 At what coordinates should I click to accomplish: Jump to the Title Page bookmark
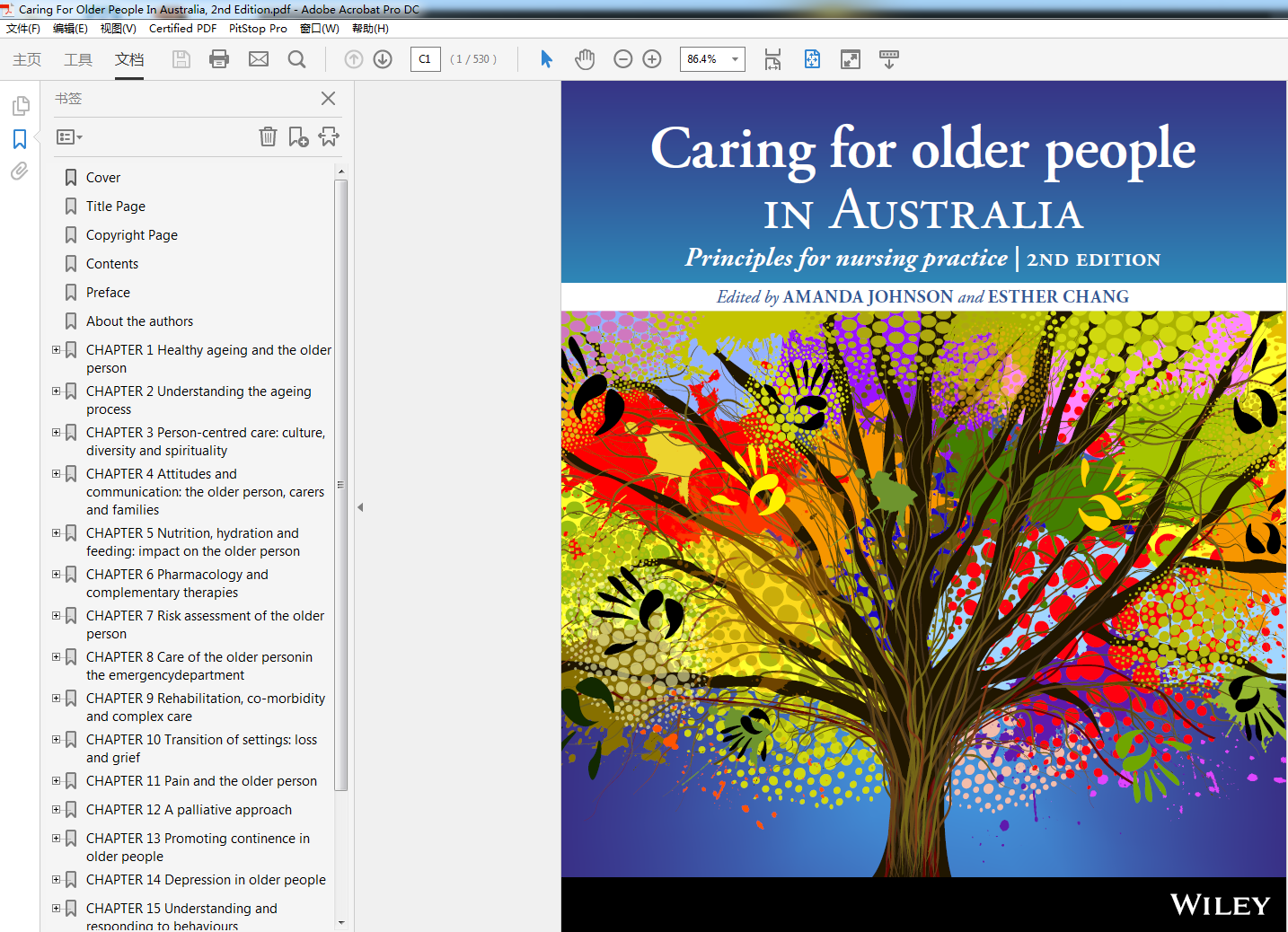(x=116, y=207)
